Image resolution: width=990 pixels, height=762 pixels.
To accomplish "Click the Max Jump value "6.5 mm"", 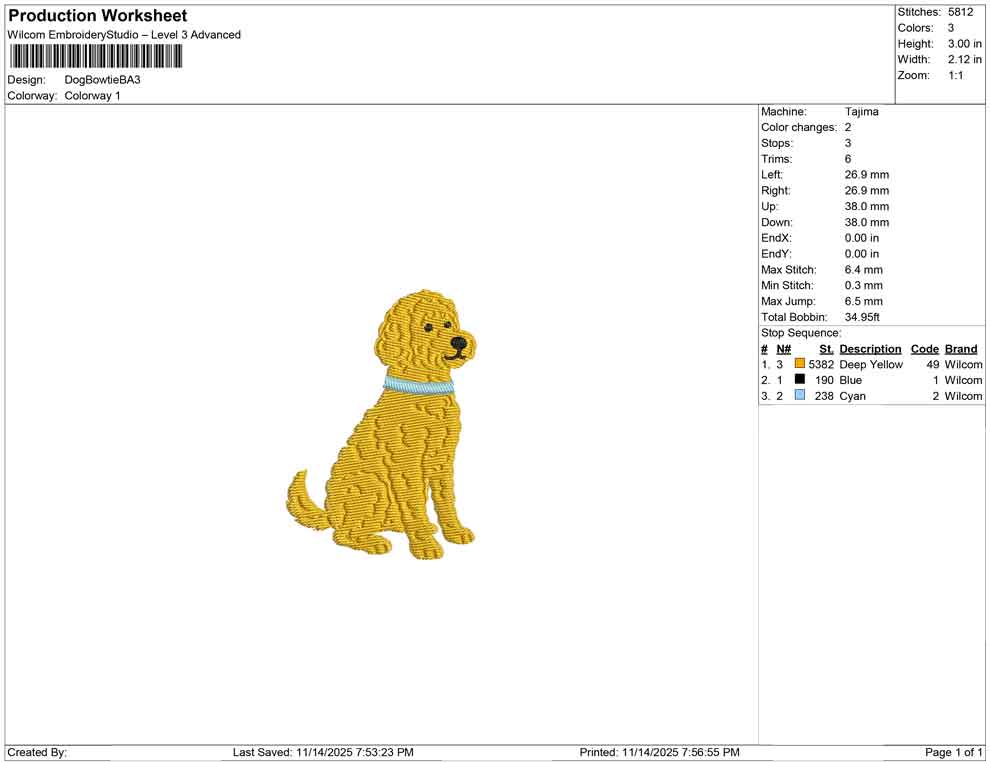I will 863,301.
